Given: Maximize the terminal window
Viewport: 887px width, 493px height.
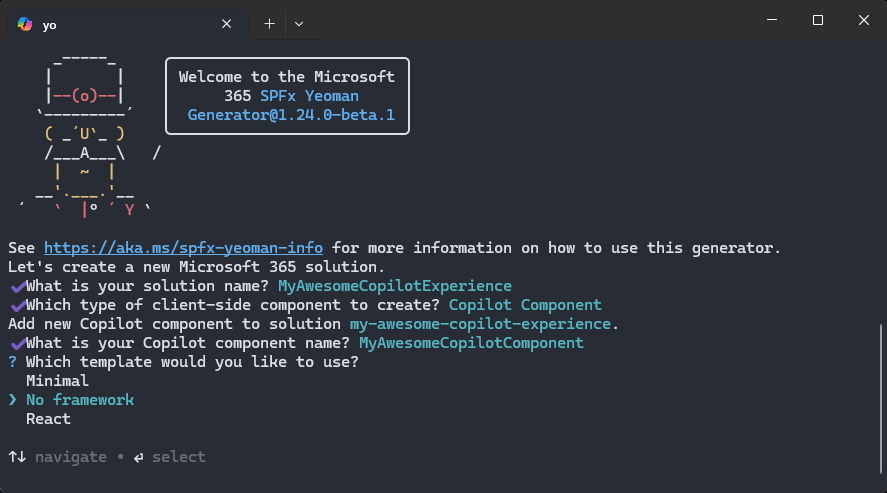Looking at the screenshot, I should pyautogui.click(x=818, y=20).
